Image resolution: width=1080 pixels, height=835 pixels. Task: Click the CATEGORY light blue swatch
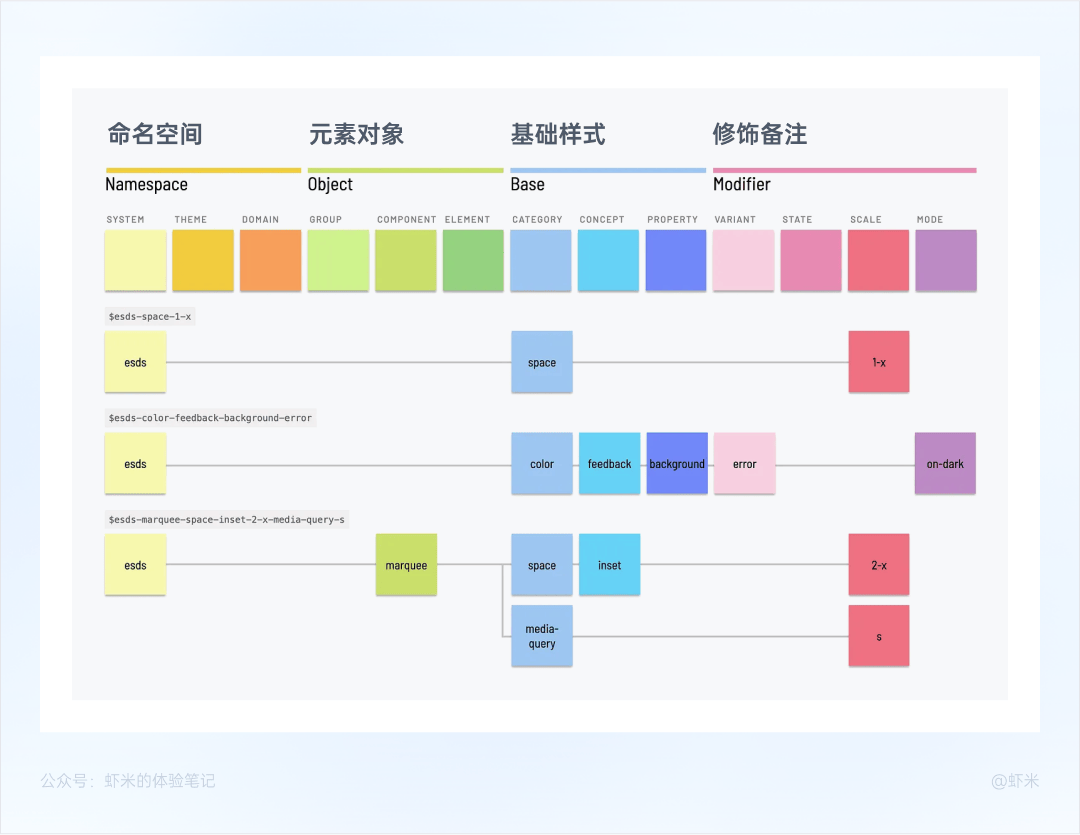pyautogui.click(x=541, y=260)
